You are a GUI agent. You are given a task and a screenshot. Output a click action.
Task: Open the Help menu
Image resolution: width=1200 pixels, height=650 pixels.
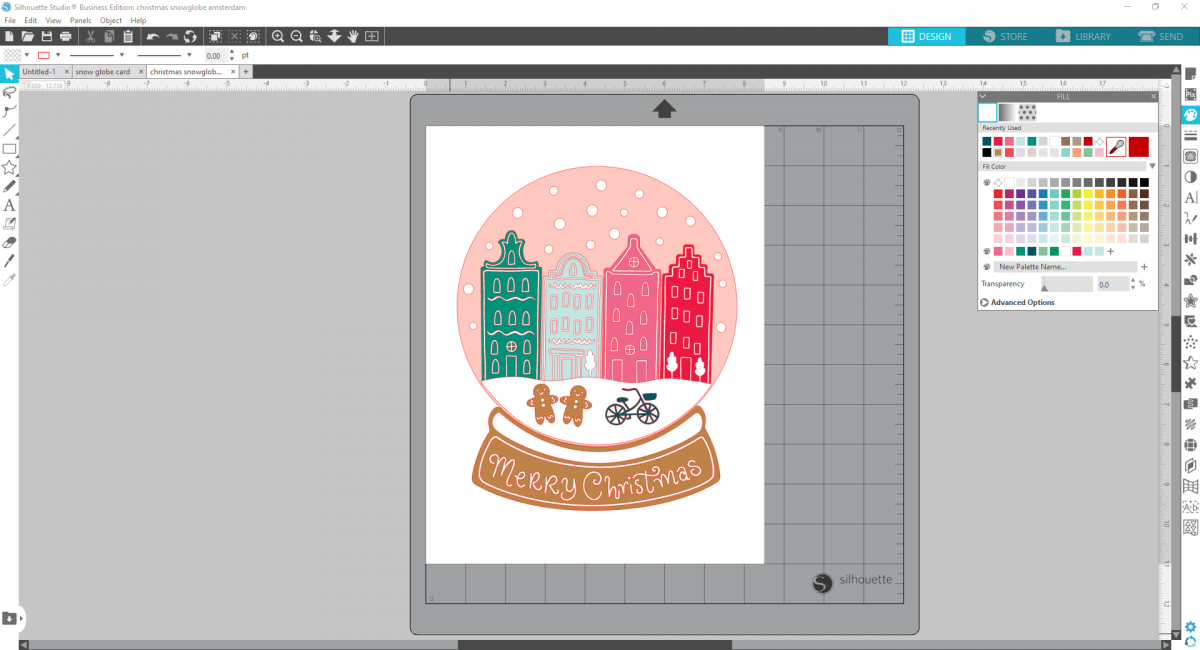click(x=138, y=20)
